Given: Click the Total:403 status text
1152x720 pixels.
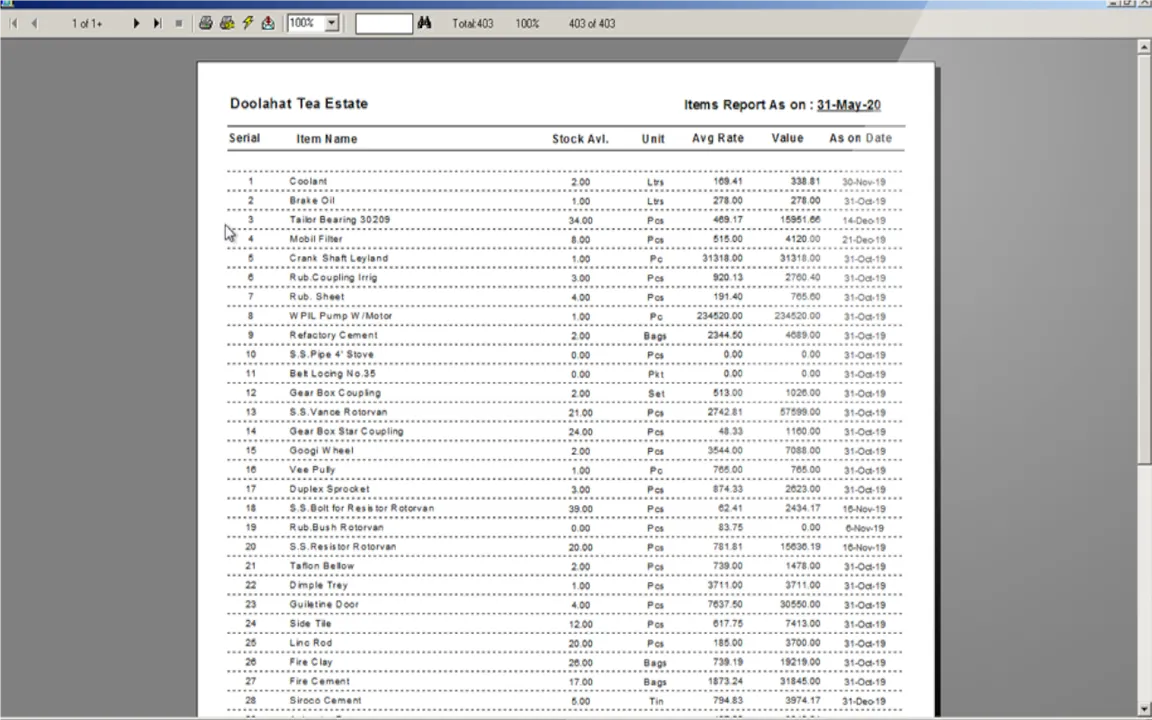Looking at the screenshot, I should click(x=472, y=24).
